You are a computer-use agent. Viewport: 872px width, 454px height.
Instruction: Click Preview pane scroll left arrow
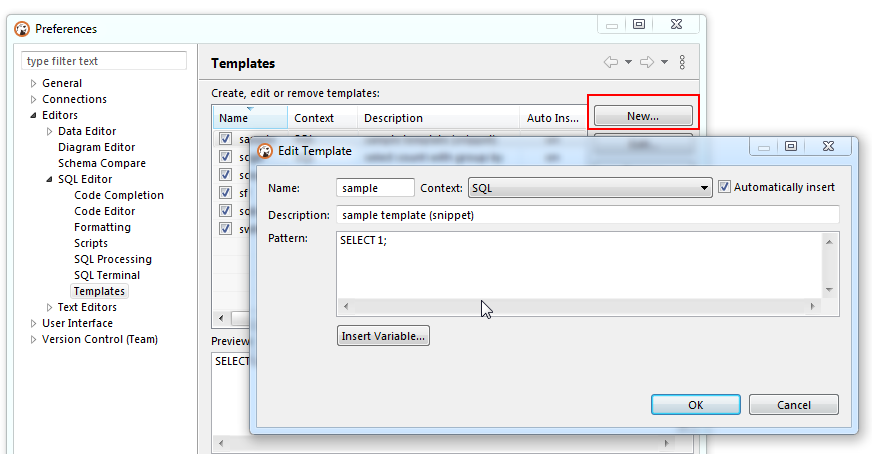pos(221,443)
